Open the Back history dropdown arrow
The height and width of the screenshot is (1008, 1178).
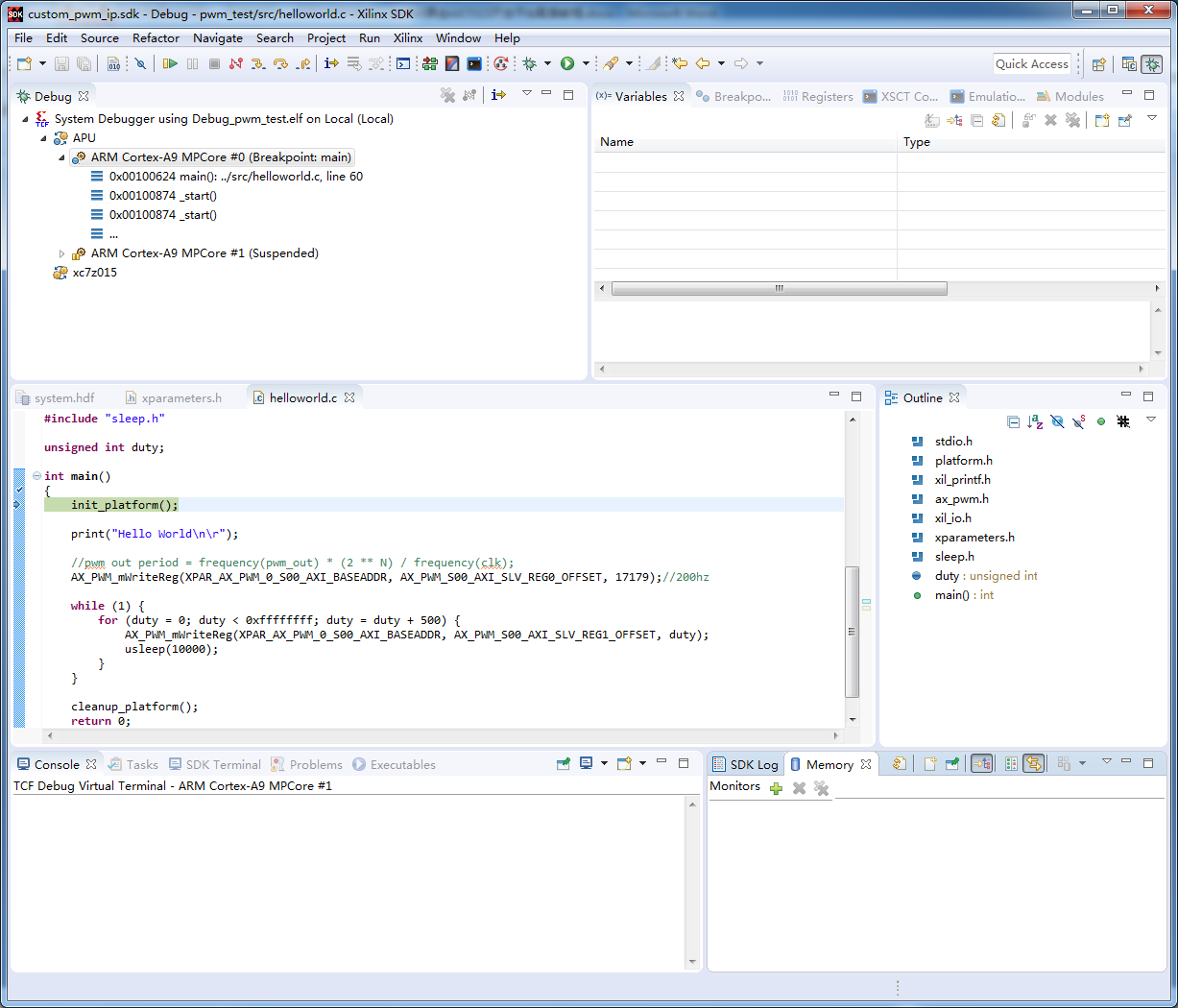(x=721, y=63)
